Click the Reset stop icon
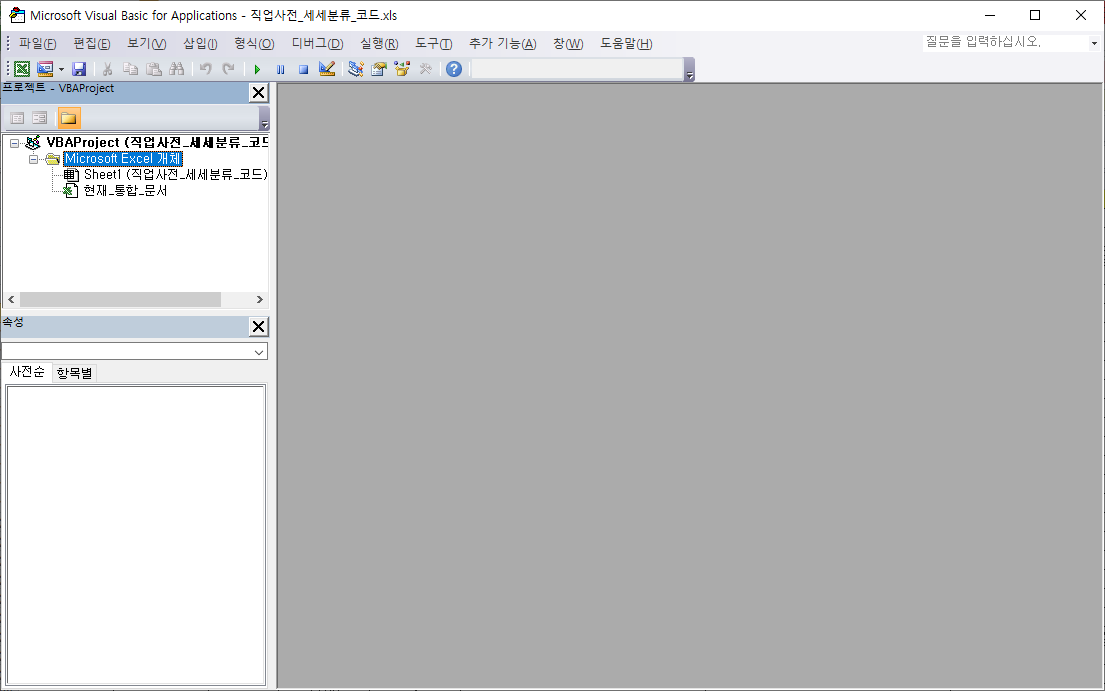 tap(304, 69)
